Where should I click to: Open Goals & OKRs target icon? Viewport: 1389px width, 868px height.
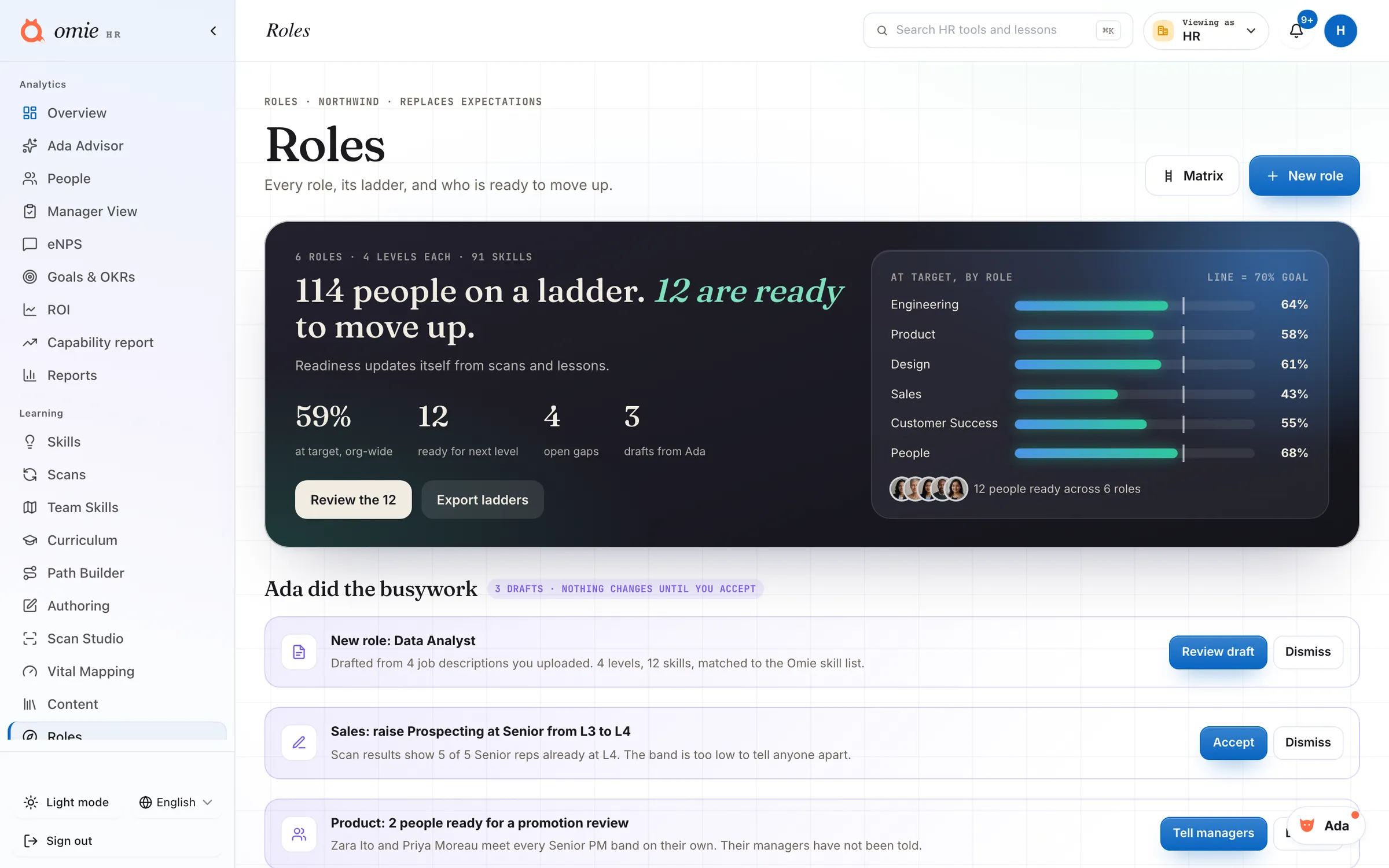coord(30,277)
